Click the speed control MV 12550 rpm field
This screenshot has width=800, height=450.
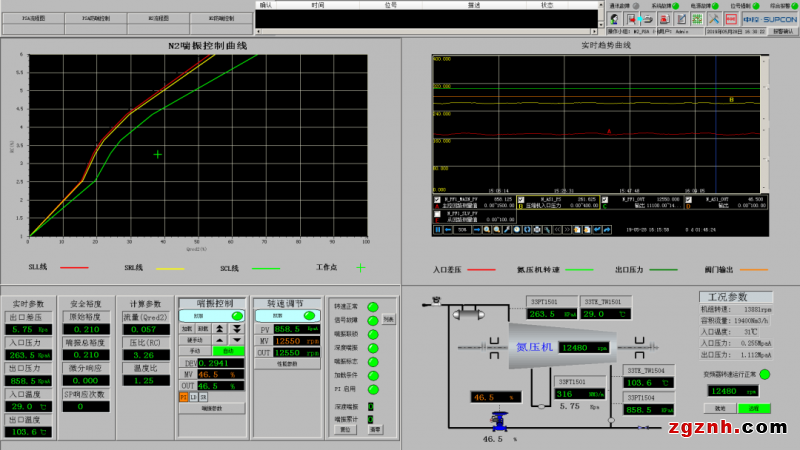pos(296,341)
